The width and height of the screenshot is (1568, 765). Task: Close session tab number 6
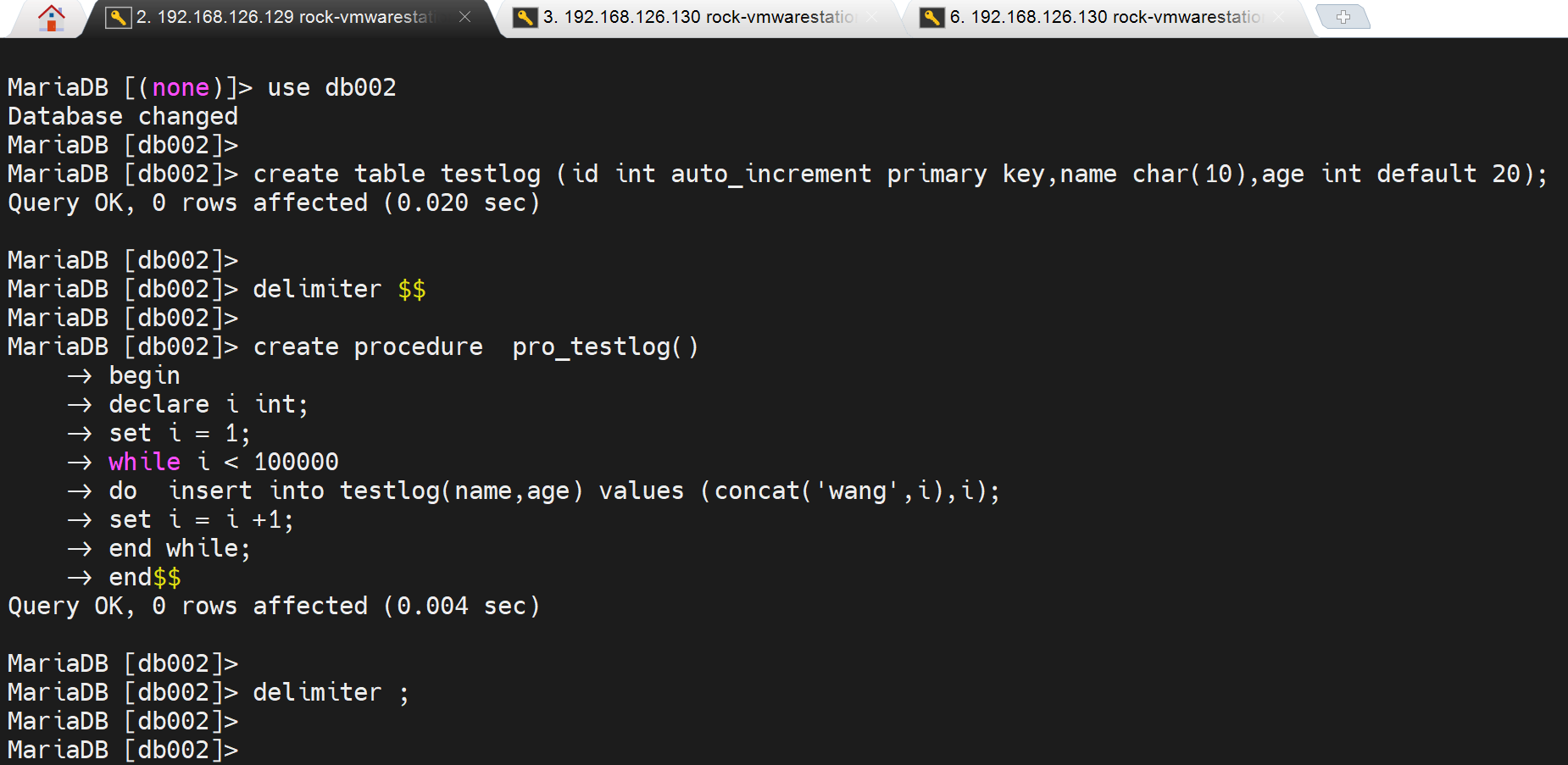1278,17
